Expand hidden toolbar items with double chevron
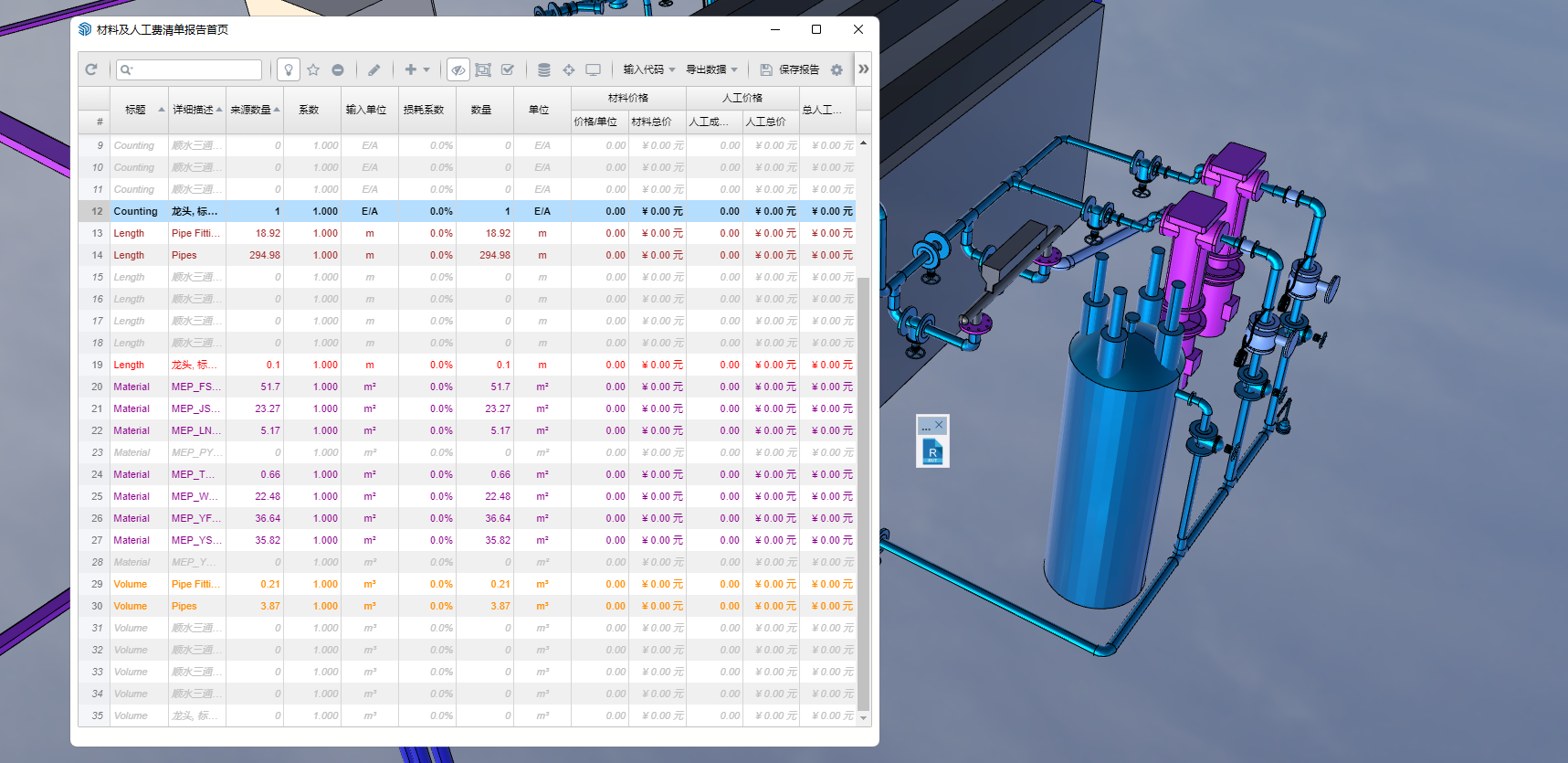 (863, 69)
